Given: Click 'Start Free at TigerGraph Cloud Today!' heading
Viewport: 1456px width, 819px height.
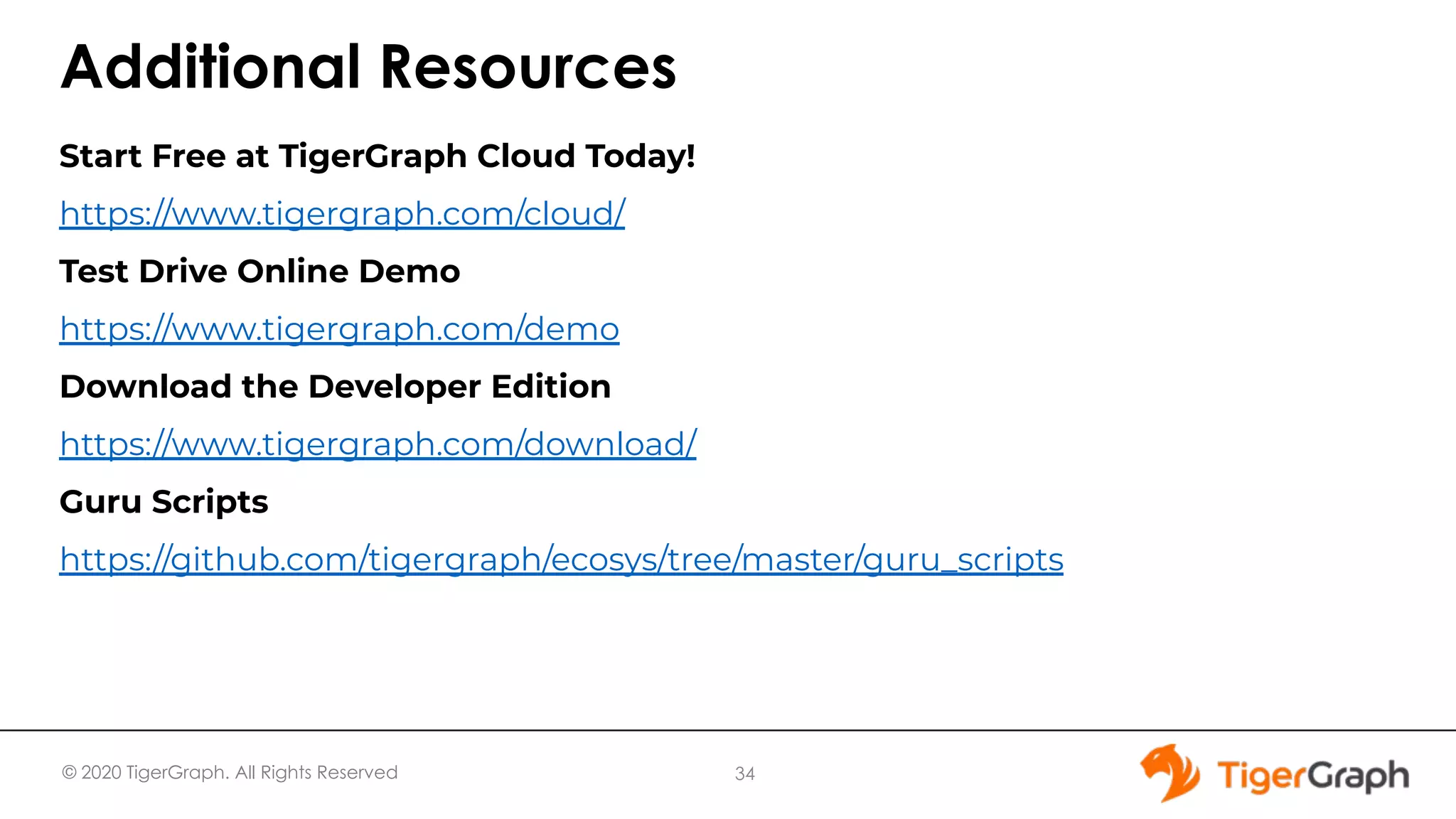Looking at the screenshot, I should 377,156.
